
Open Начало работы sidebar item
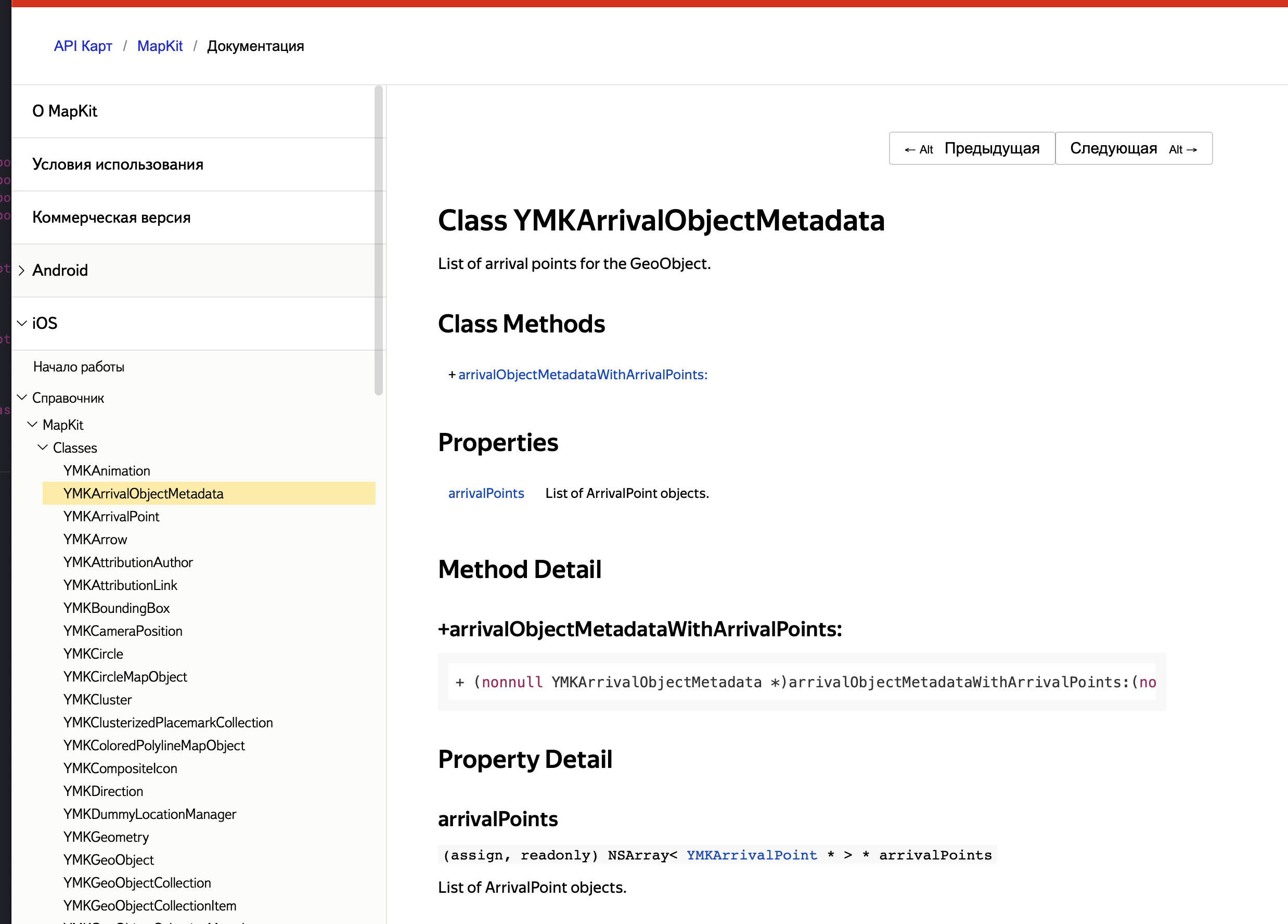pyautogui.click(x=79, y=367)
